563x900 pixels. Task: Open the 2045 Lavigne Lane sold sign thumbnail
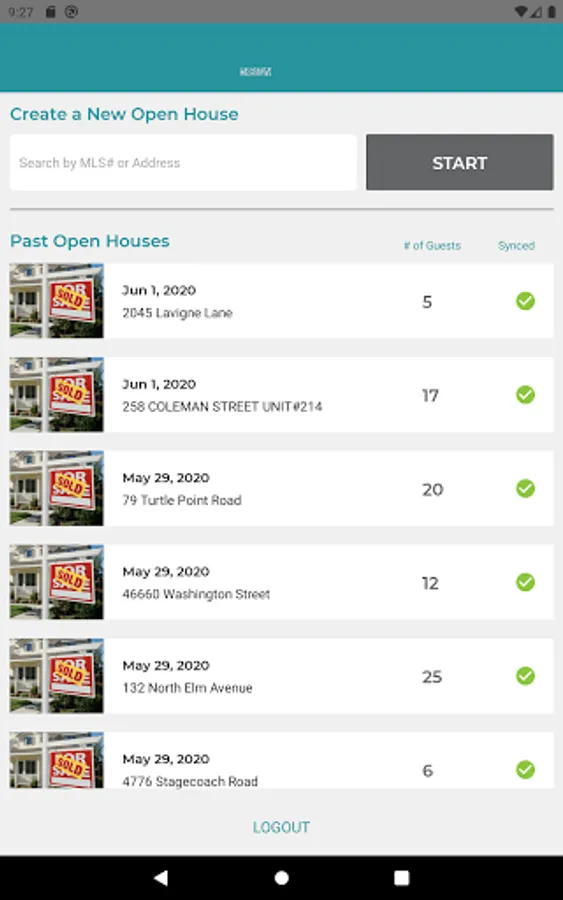(56, 301)
